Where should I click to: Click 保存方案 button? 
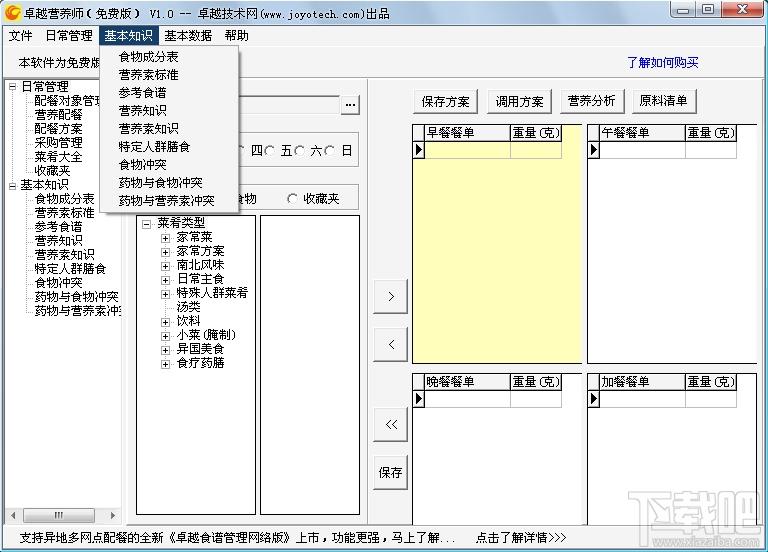445,101
